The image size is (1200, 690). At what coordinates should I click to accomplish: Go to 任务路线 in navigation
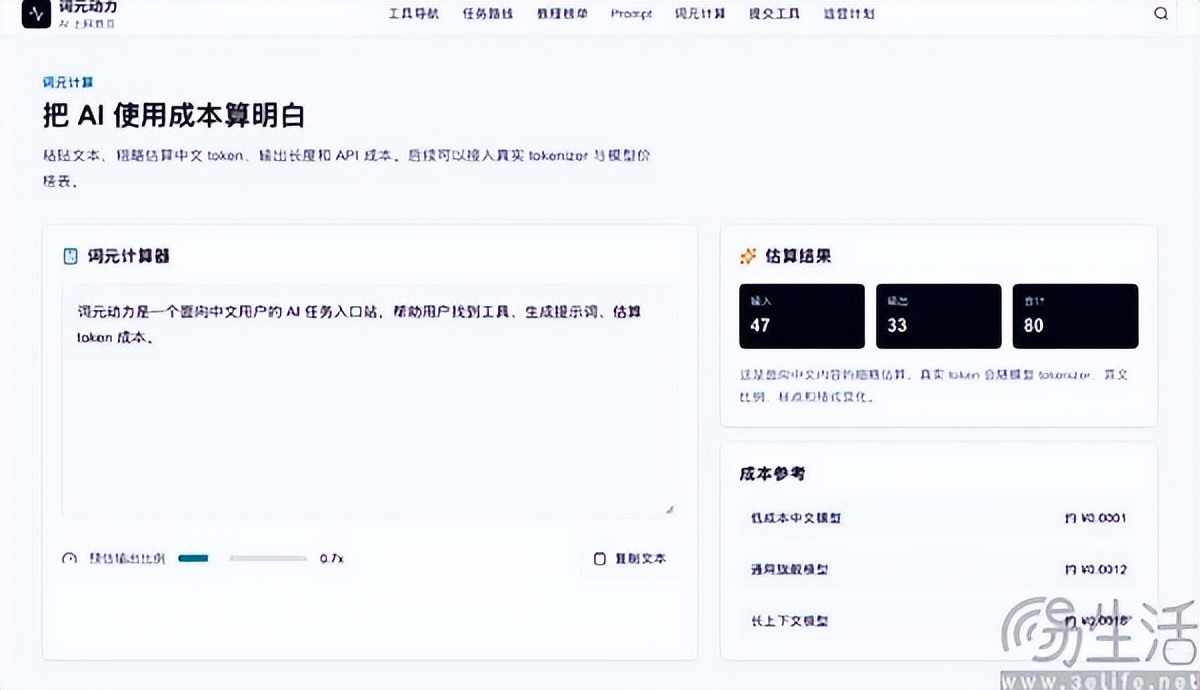tap(487, 14)
